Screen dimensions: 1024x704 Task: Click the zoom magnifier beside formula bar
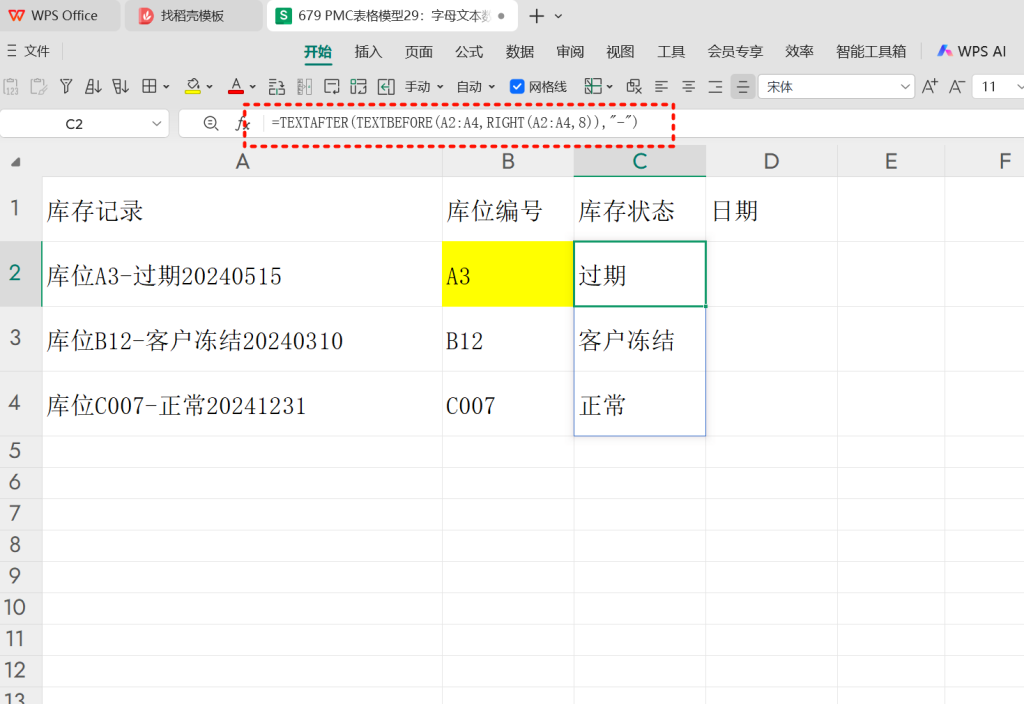(x=210, y=123)
